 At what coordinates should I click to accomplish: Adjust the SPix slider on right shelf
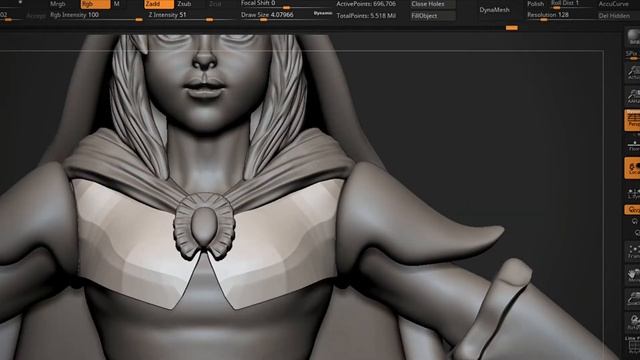pyautogui.click(x=633, y=54)
